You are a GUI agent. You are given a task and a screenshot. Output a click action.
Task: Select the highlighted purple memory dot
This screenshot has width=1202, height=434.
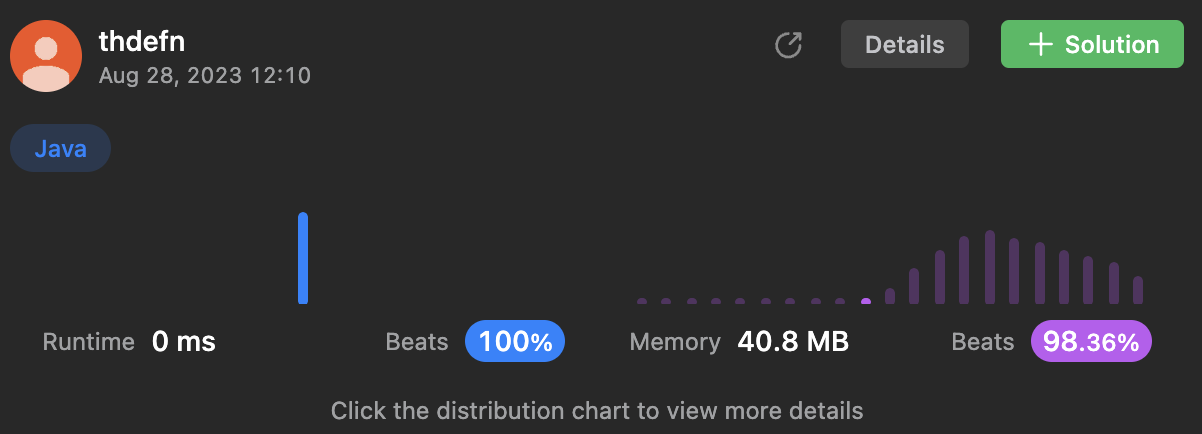[x=866, y=300]
